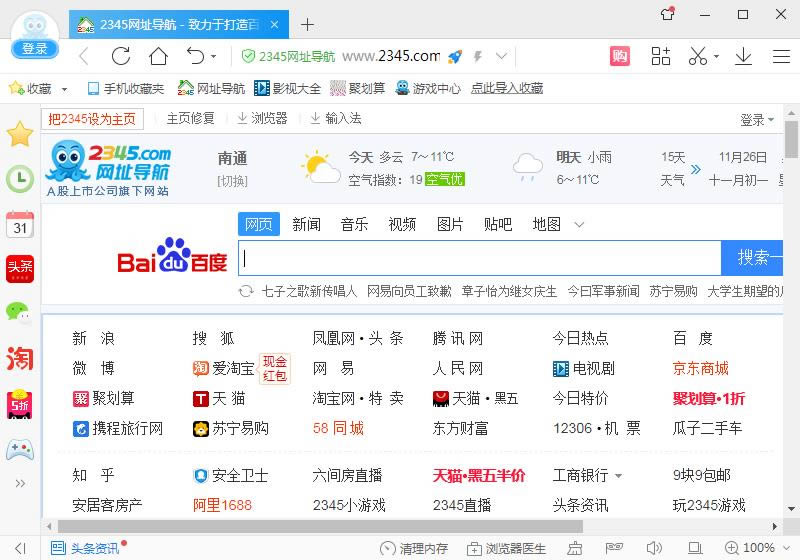This screenshot has height=560, width=800.
Task: Open 游戏中心 bookmark
Action: (x=428, y=89)
